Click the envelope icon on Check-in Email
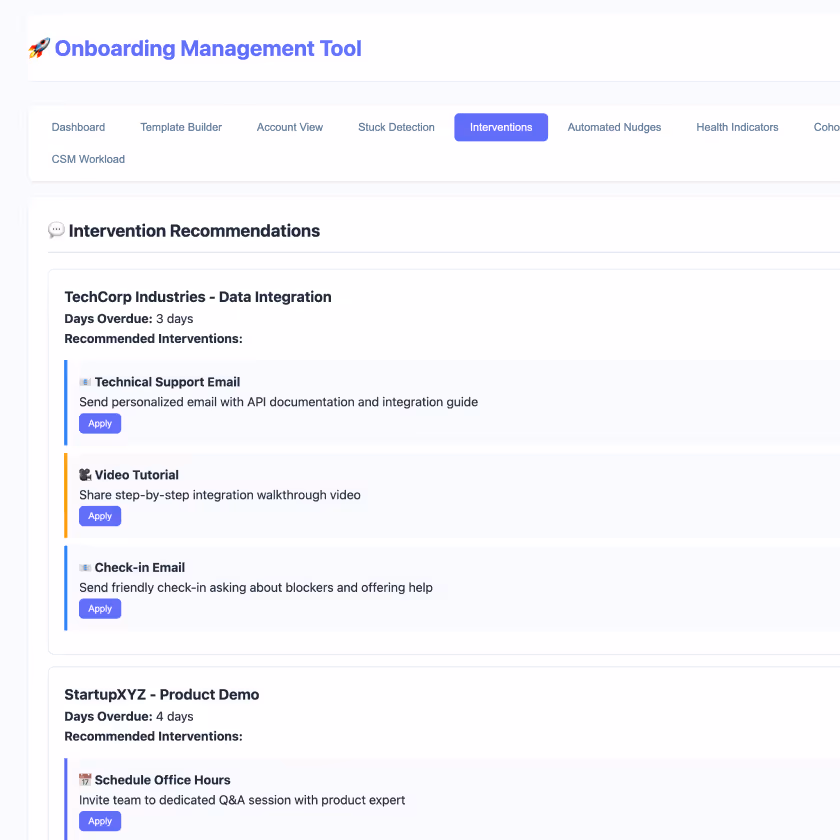The image size is (840, 840). coord(87,567)
